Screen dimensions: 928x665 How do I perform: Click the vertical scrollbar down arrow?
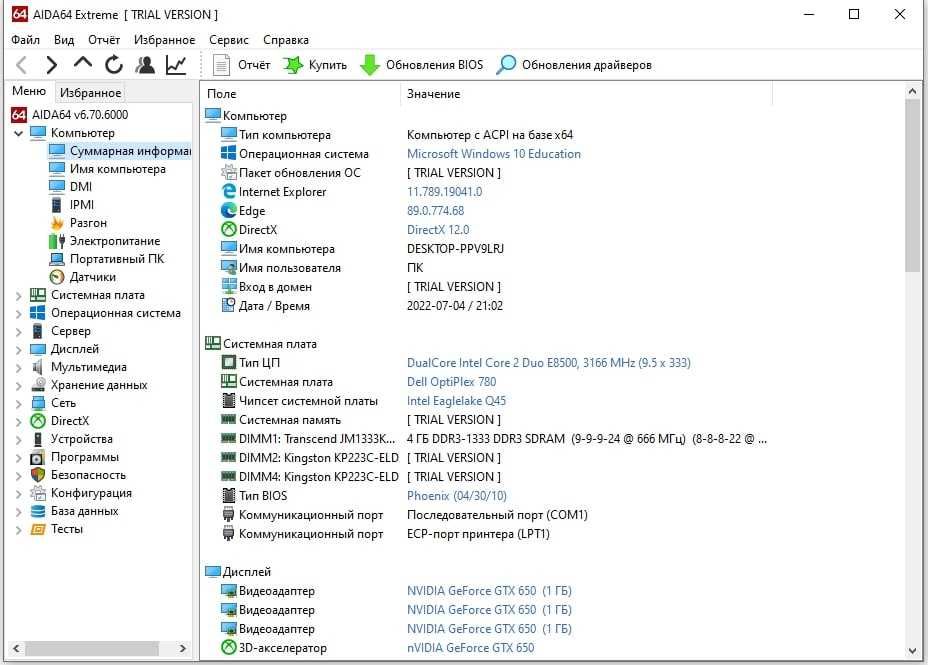[x=912, y=650]
